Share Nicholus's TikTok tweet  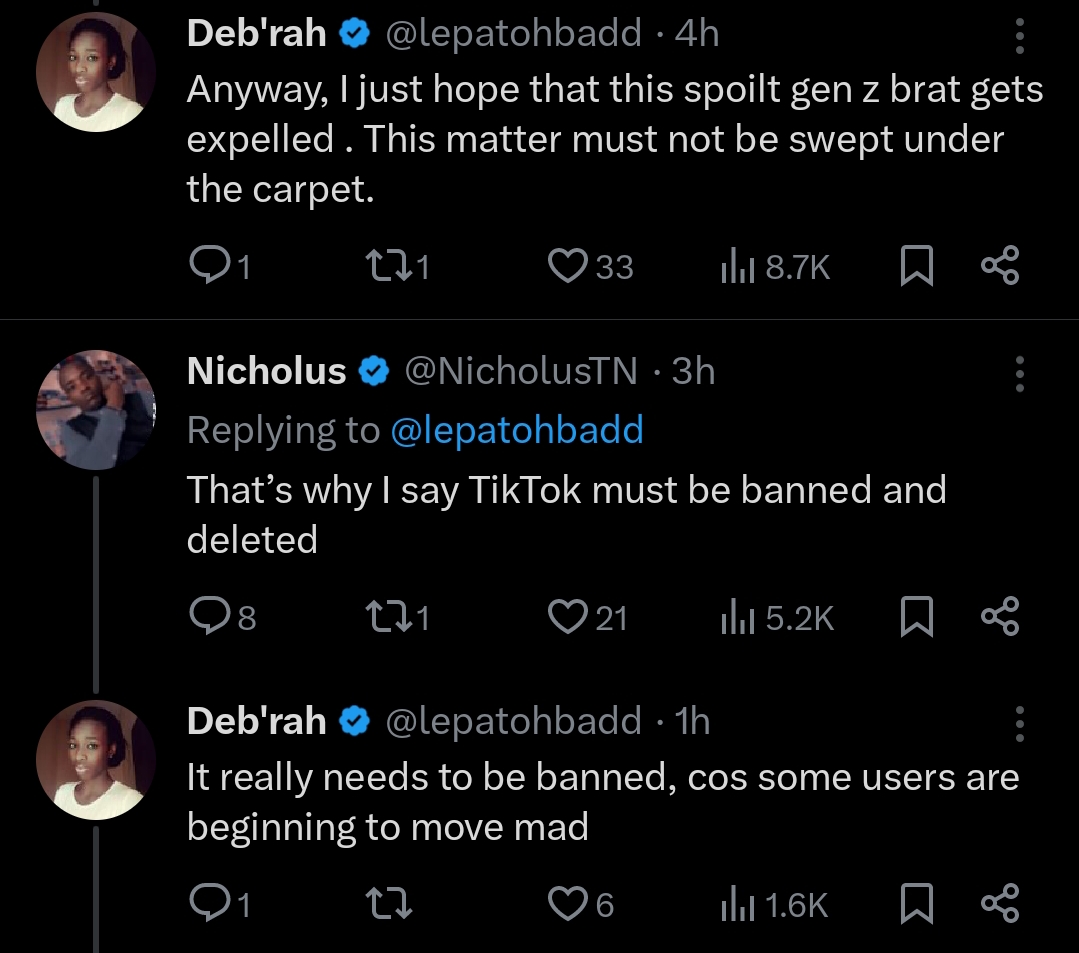pos(999,617)
